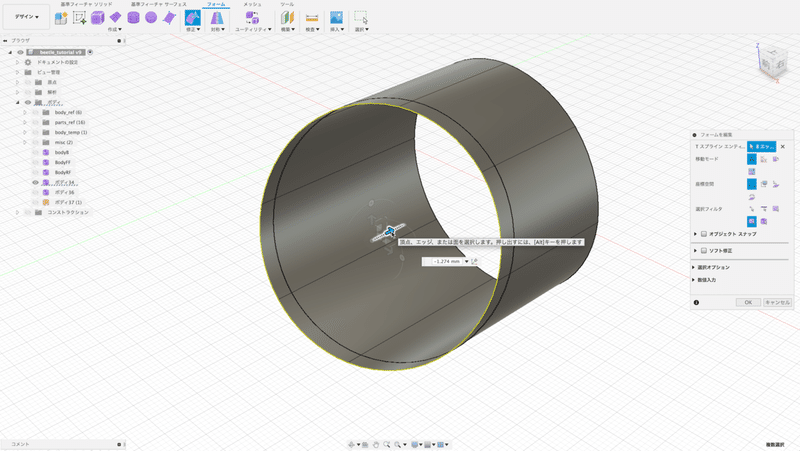Select the Face form creation tool
Viewport: 800px width, 451px height.
[x=169, y=18]
